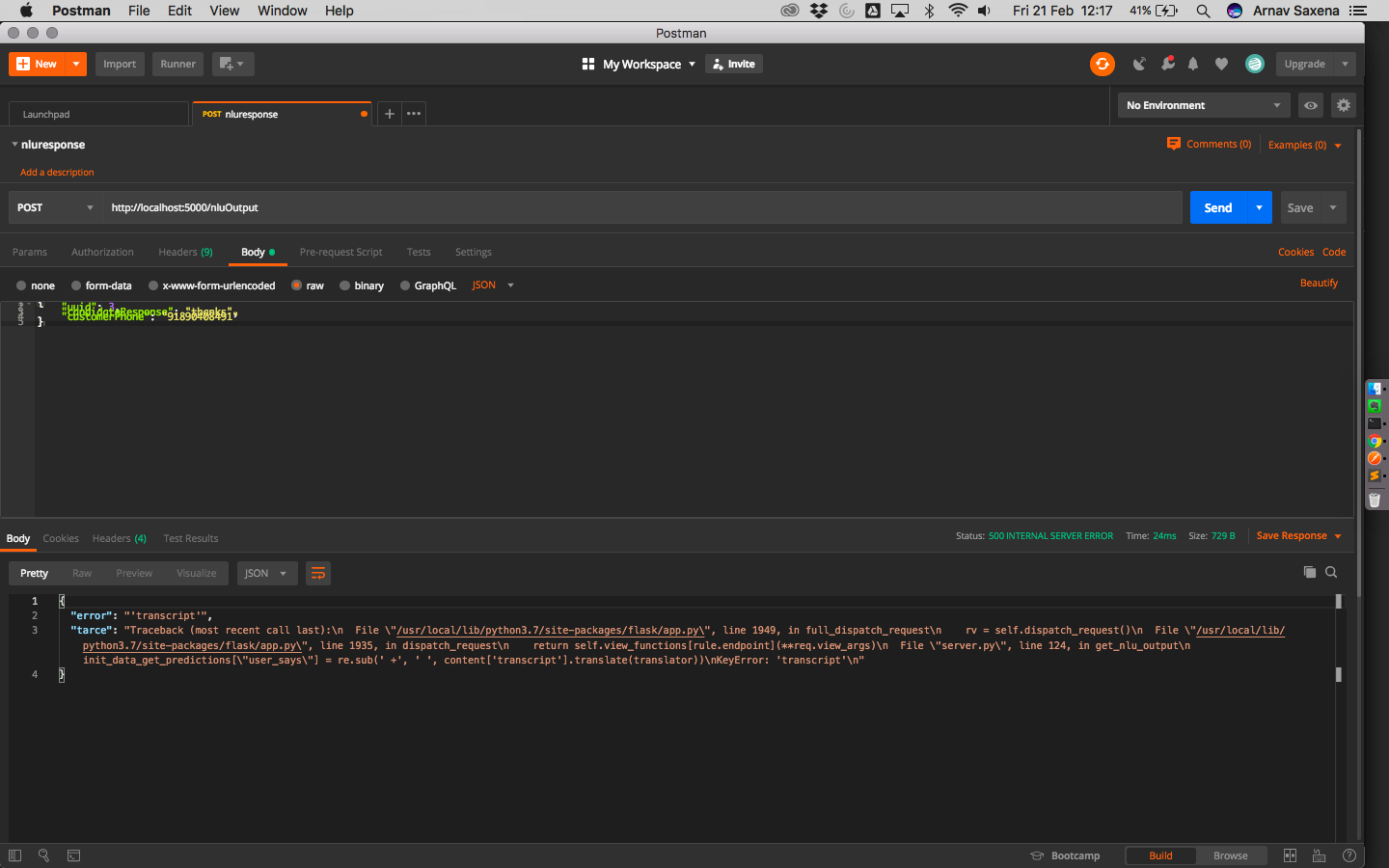Screen dimensions: 1389x868
Task: Toggle the wrap text icon in response viewer
Action: [318, 572]
